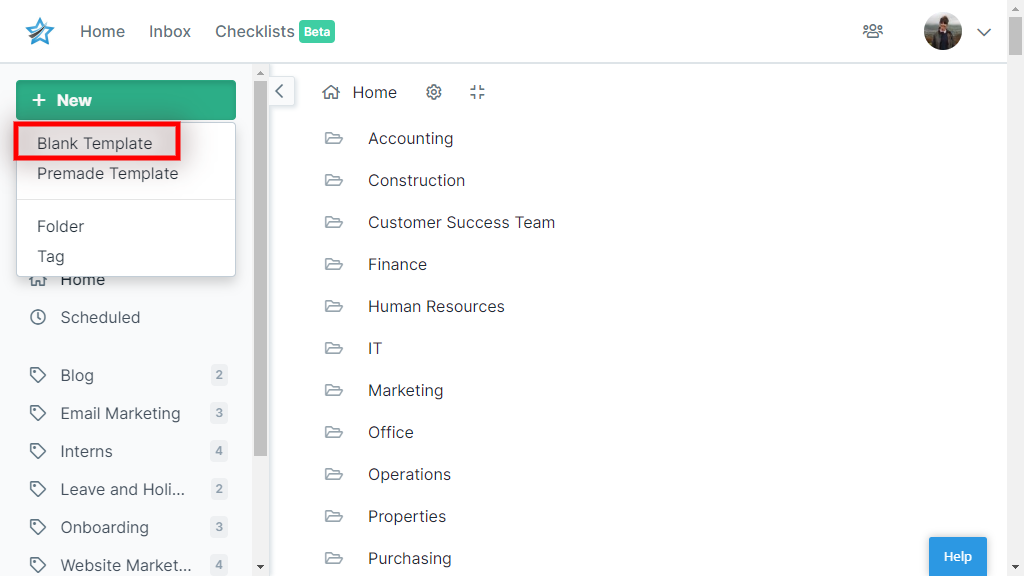Click the collapse view arrows icon
This screenshot has width=1024, height=576.
click(477, 92)
